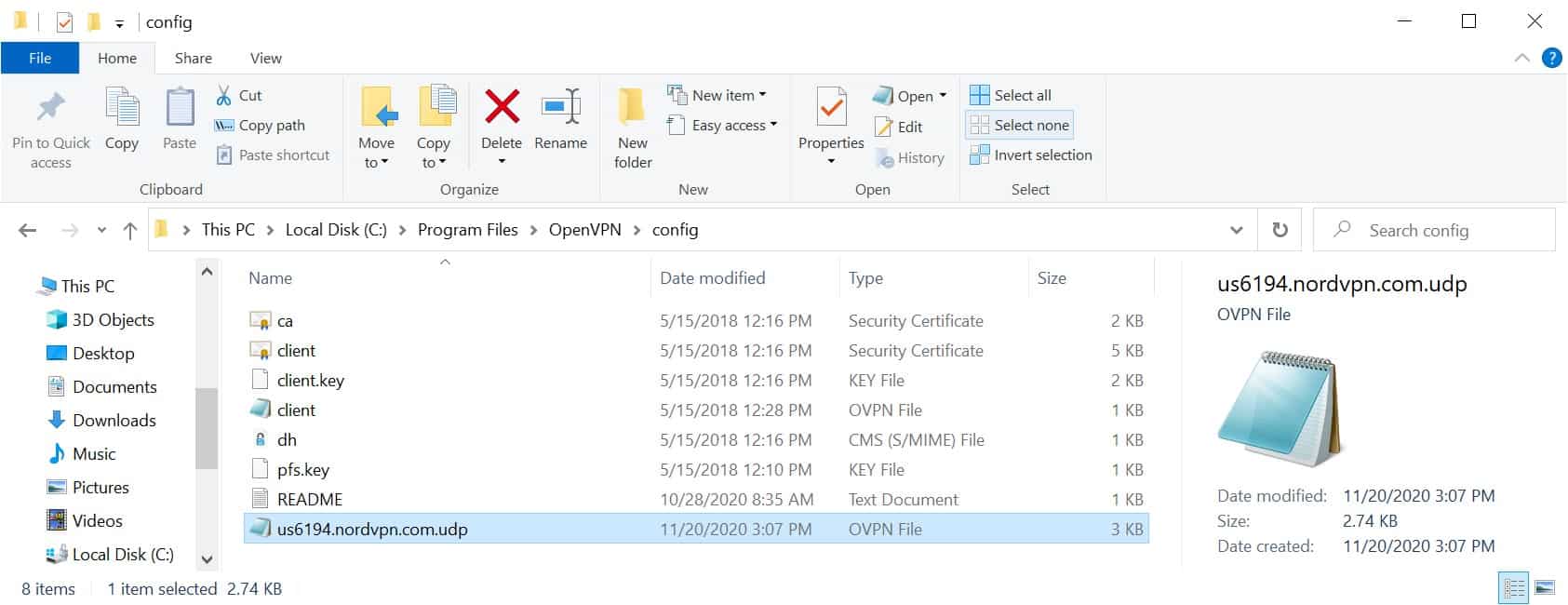The width and height of the screenshot is (1568, 605).
Task: Select 3D Objects in navigation pane
Action: pyautogui.click(x=101, y=319)
